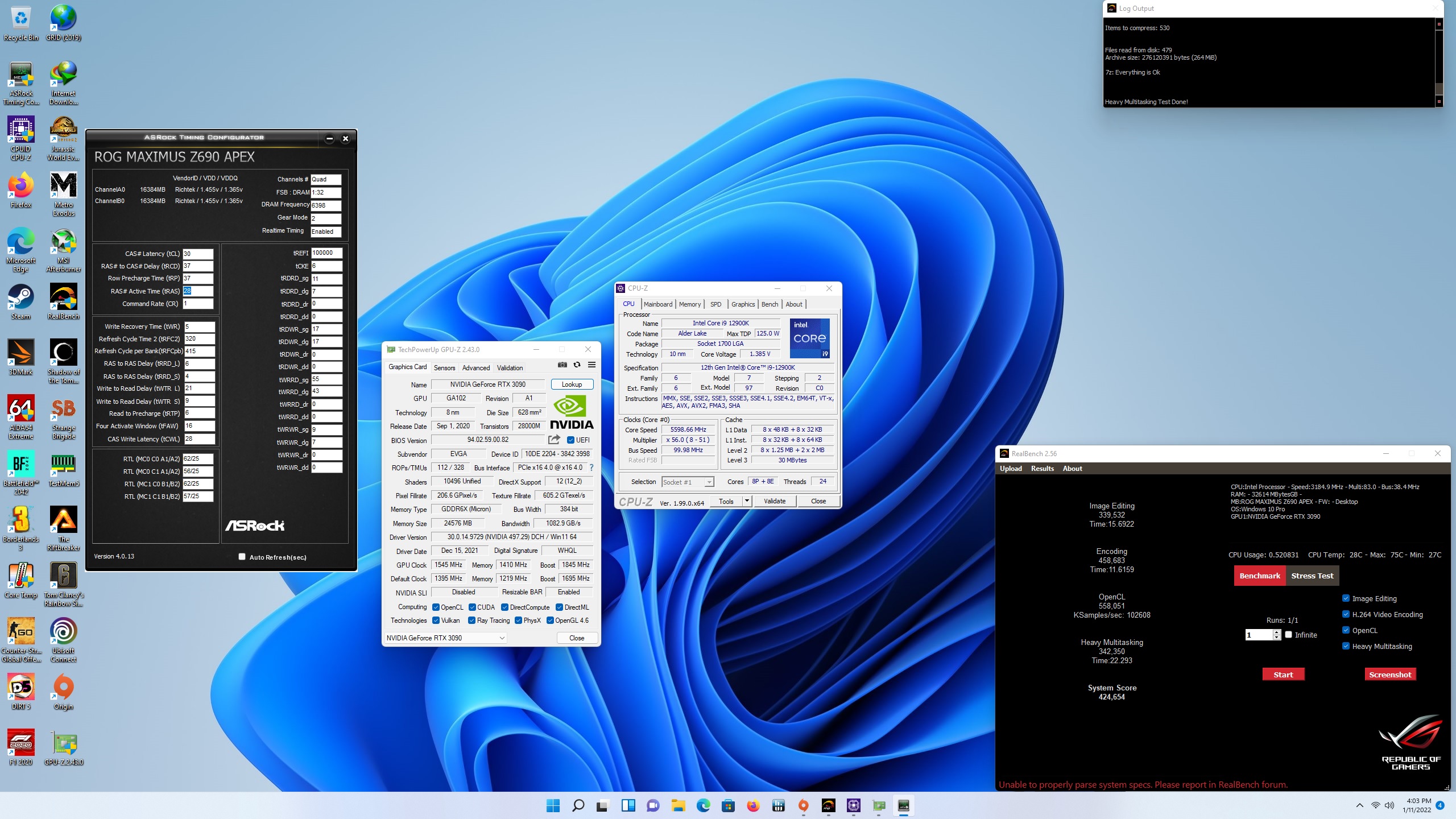This screenshot has height=819, width=1456.
Task: Open the Advanced tab in GPU-Z
Action: 475,368
